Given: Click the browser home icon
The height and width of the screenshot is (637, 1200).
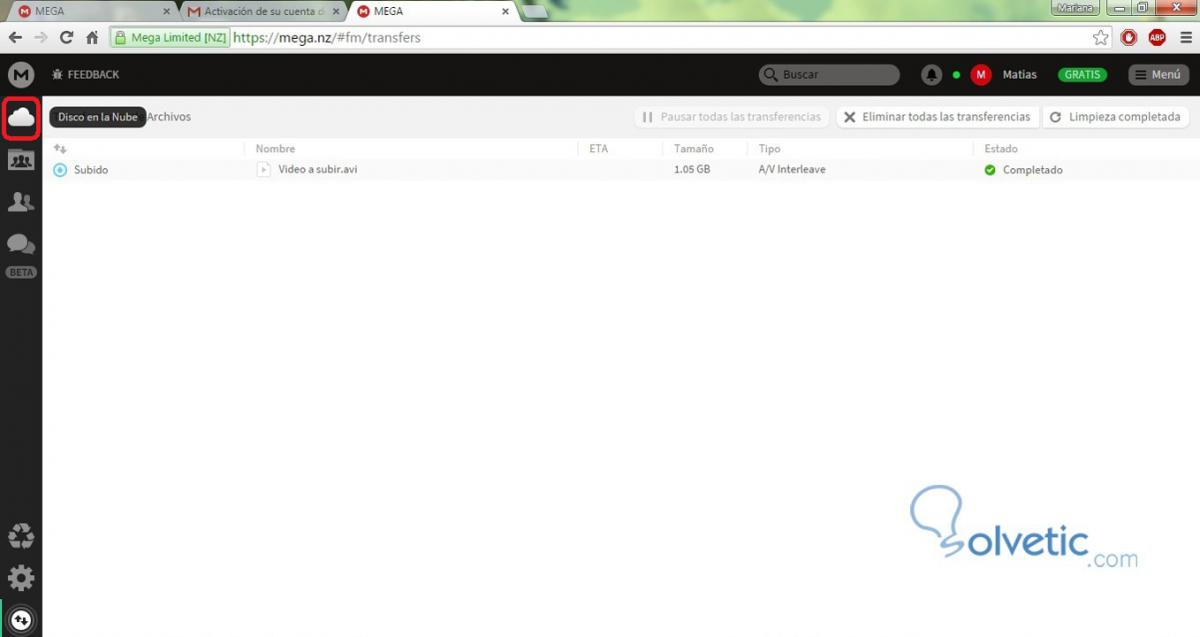Looking at the screenshot, I should pos(92,38).
